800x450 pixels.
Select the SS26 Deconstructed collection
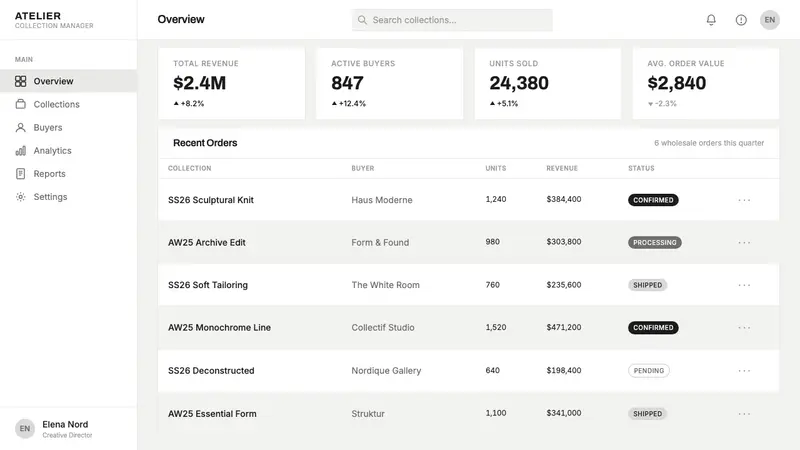(x=211, y=370)
